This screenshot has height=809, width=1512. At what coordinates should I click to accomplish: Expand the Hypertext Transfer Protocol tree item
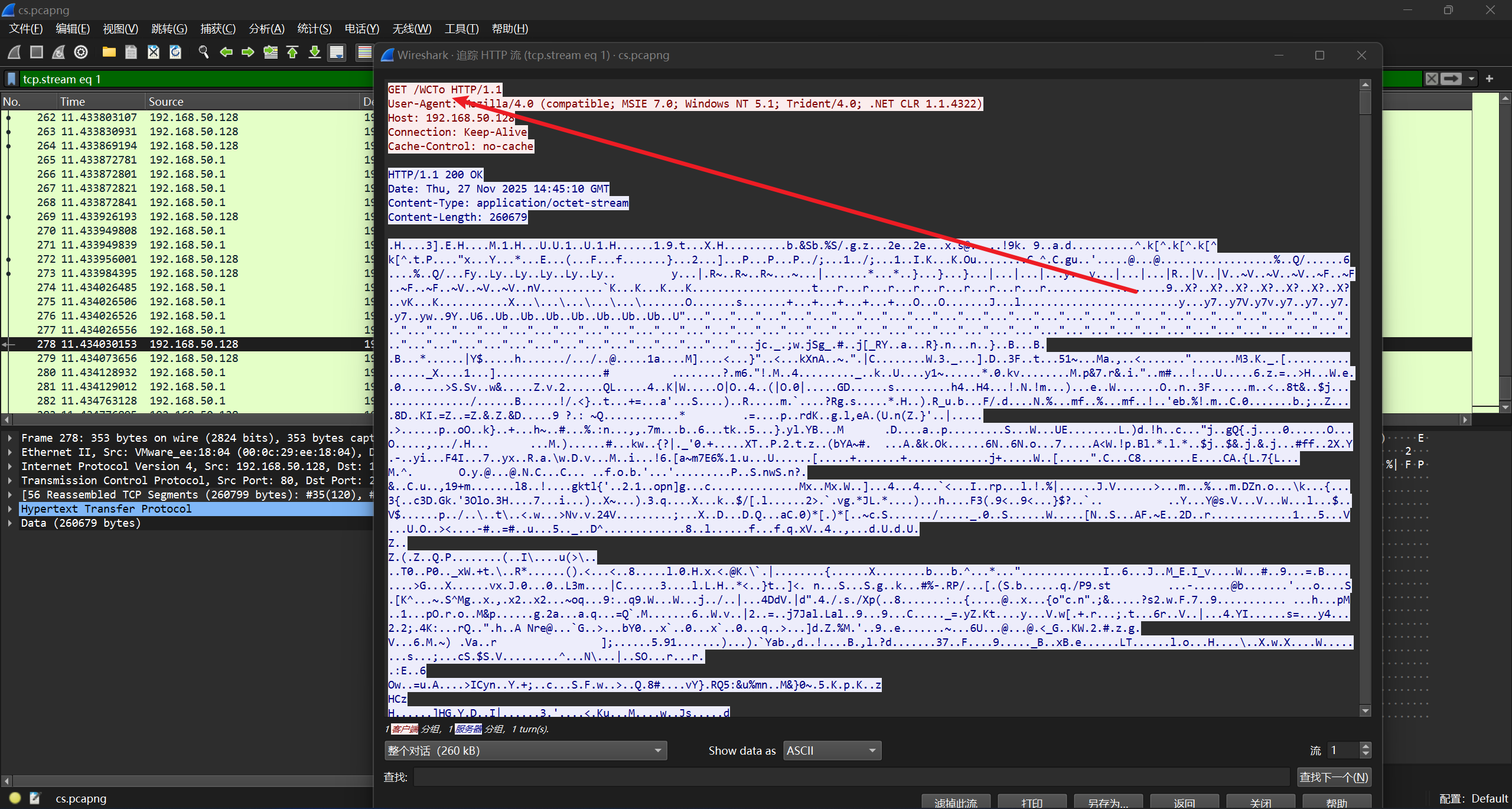pyautogui.click(x=10, y=509)
